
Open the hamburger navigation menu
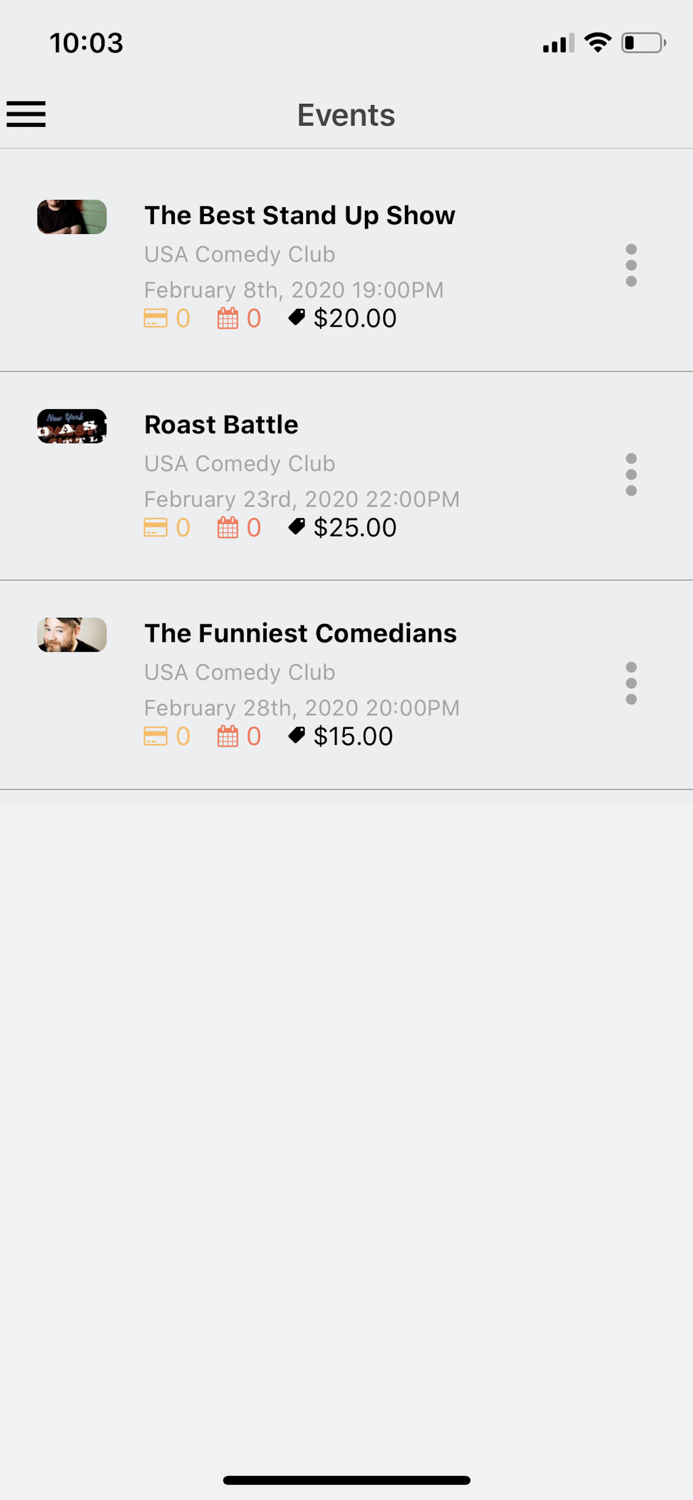26,114
